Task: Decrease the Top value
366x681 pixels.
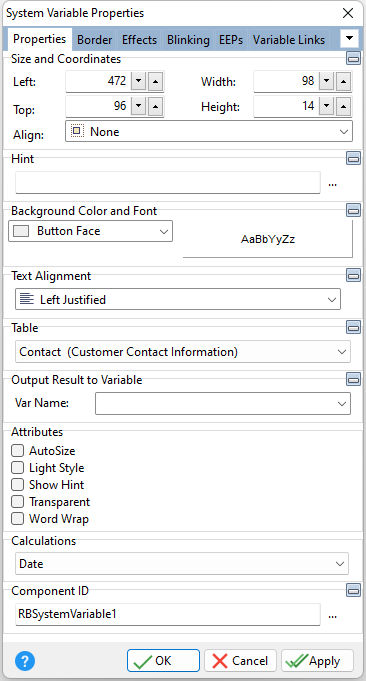Action: coord(138,106)
